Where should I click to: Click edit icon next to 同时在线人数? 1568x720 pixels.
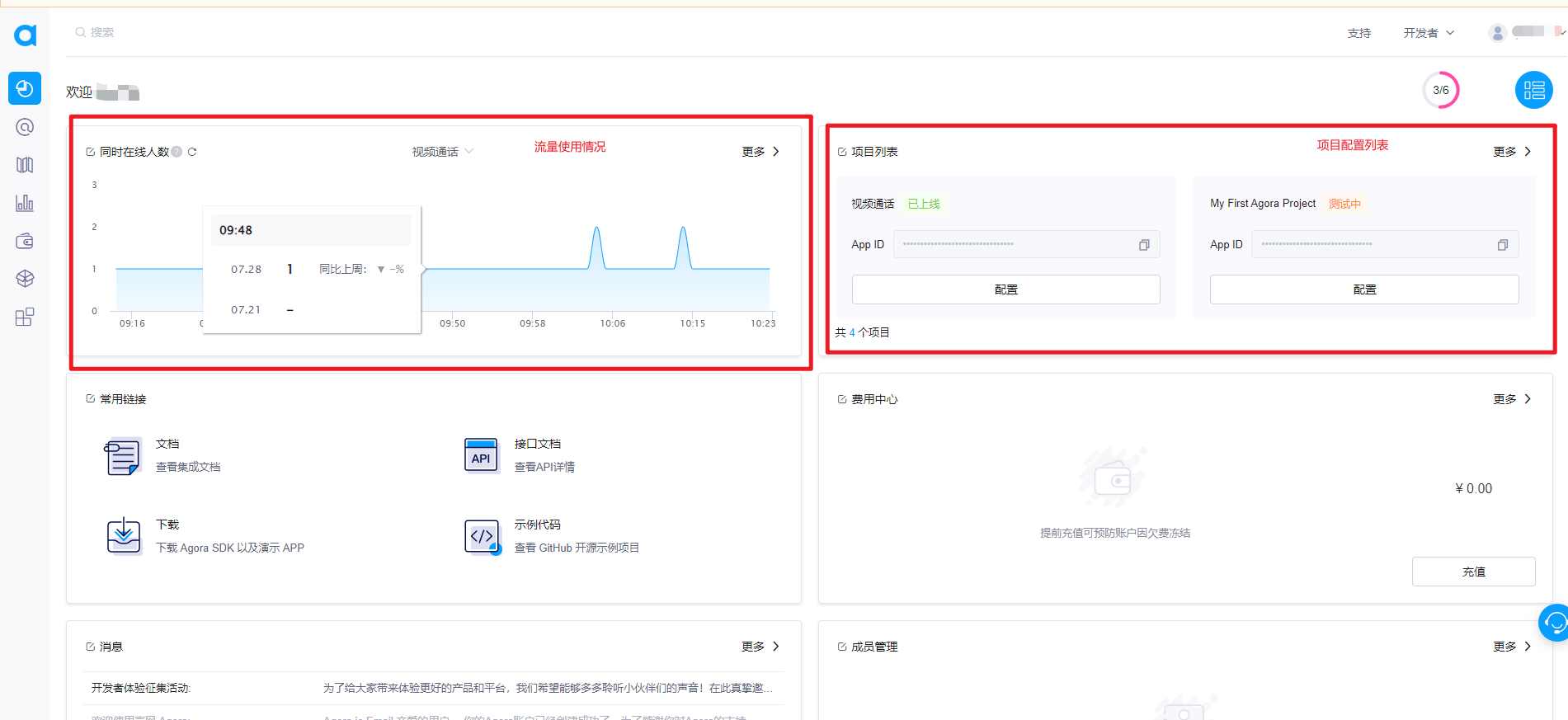coord(90,152)
